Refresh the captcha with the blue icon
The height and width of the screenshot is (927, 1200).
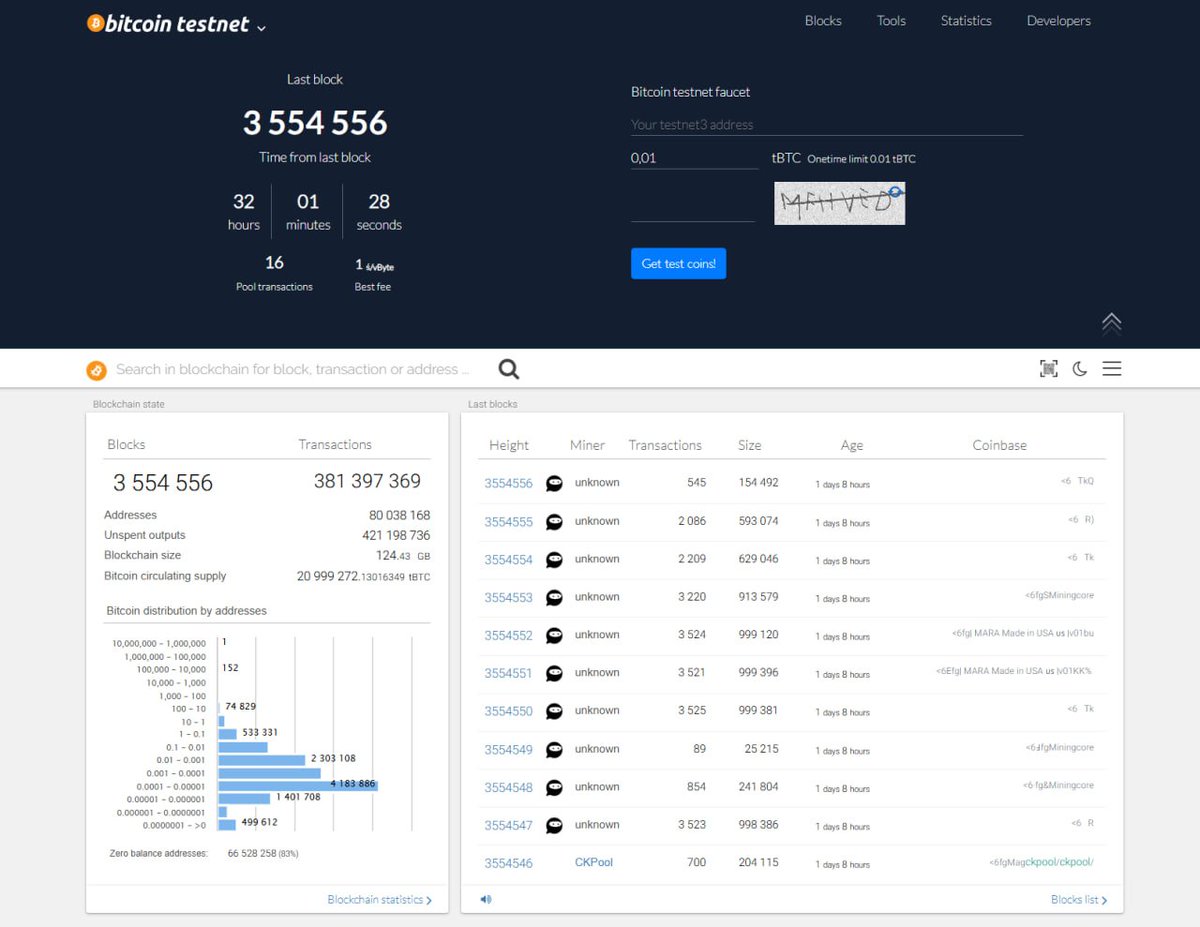pos(896,190)
